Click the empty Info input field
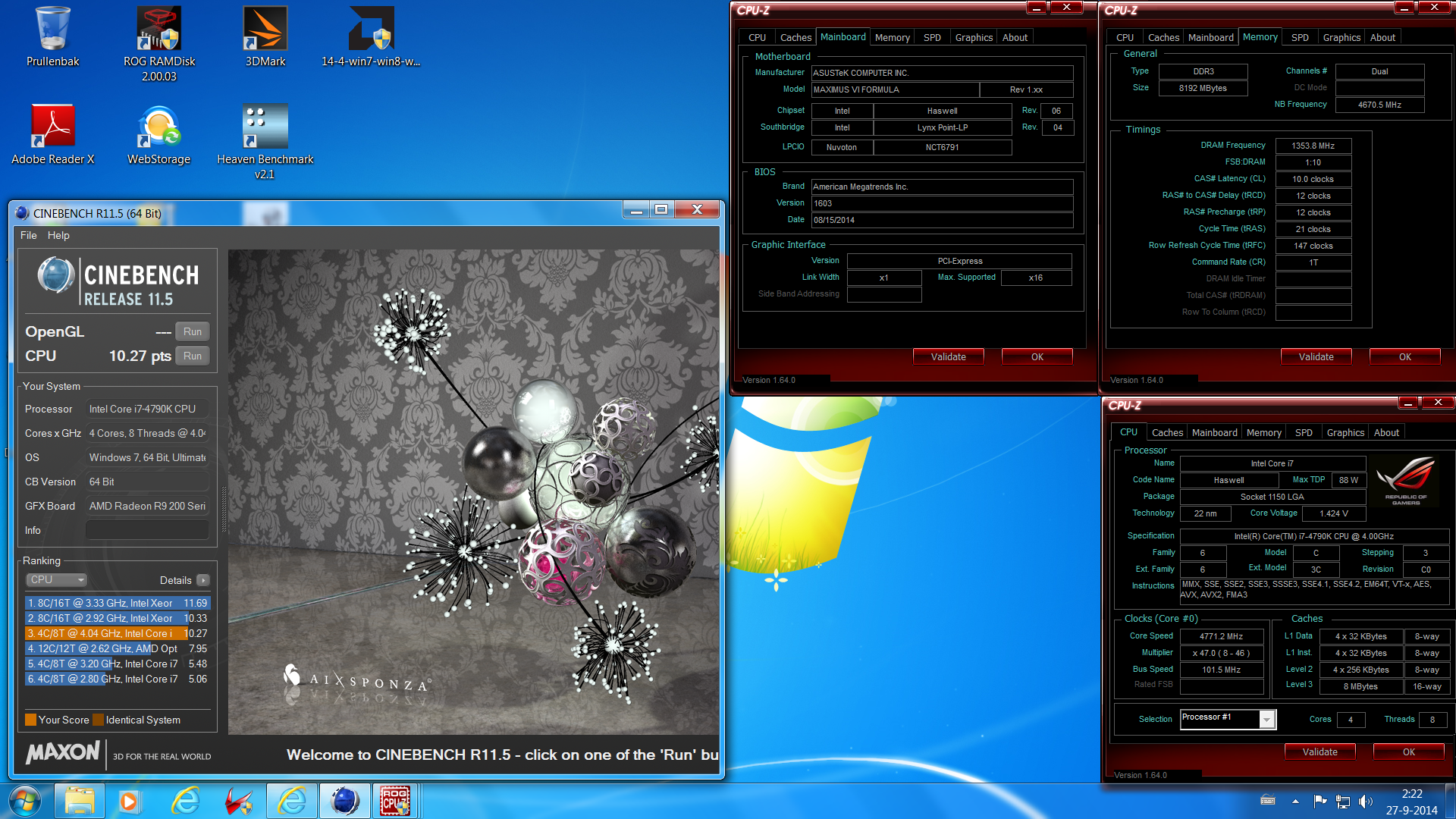The image size is (1456, 819). coord(147,530)
